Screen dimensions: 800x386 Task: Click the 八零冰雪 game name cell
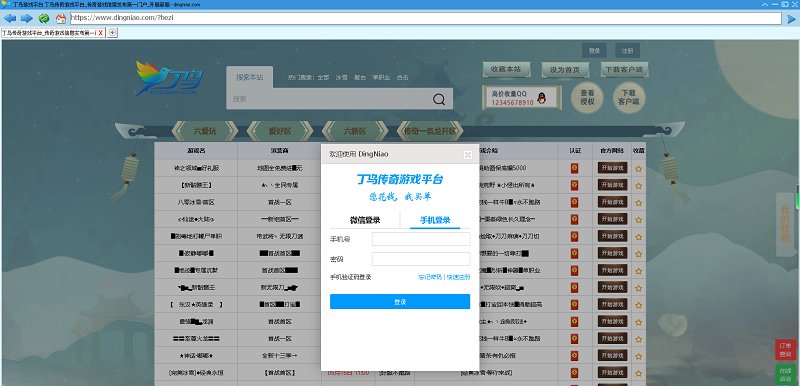196,202
